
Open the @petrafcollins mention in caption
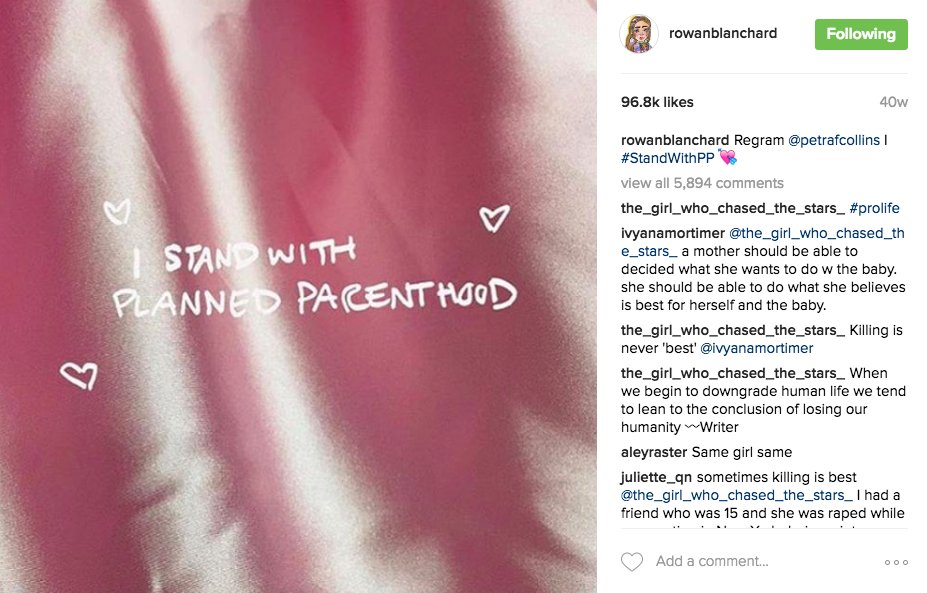834,140
